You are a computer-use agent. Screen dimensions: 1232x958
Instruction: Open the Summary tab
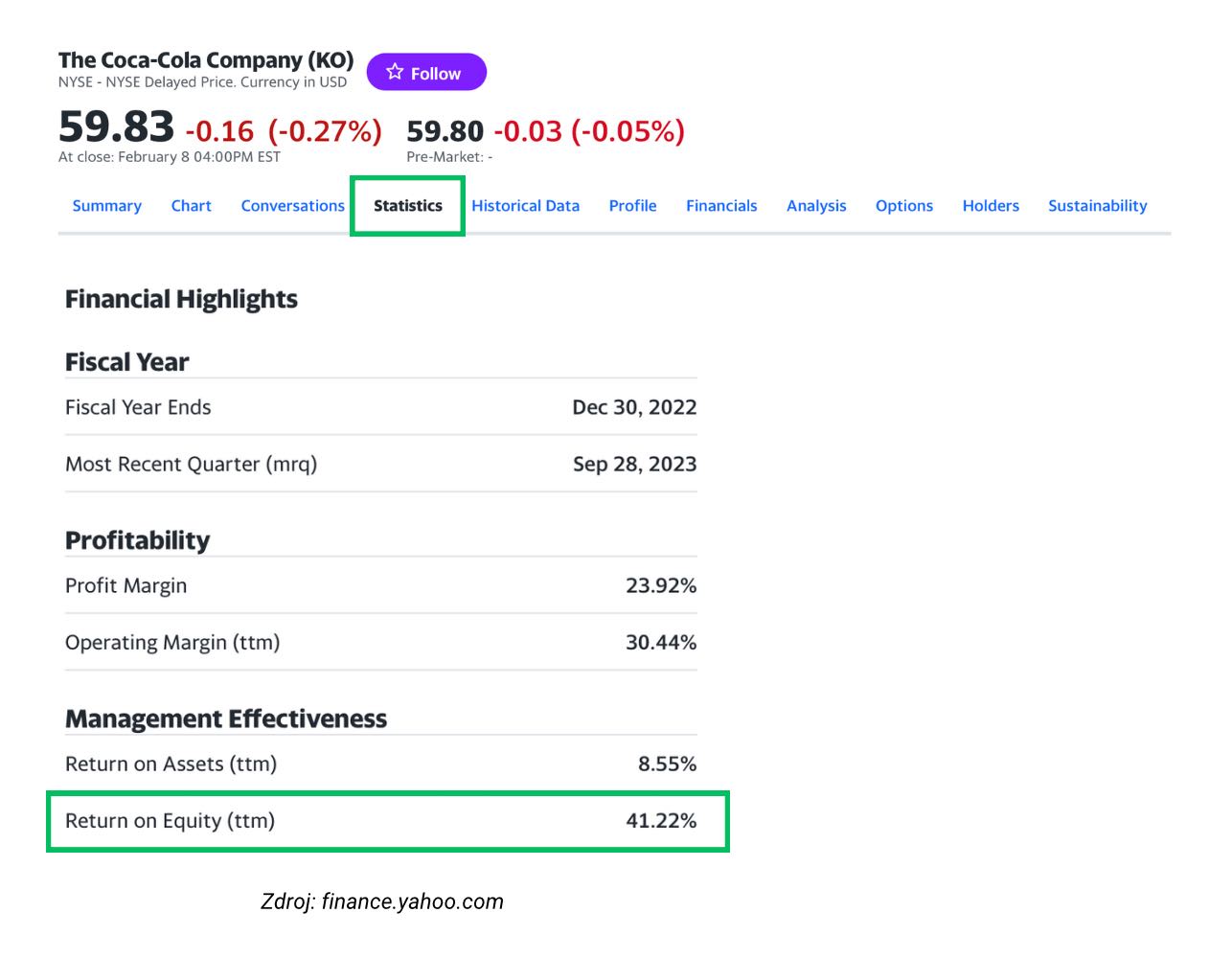[107, 206]
